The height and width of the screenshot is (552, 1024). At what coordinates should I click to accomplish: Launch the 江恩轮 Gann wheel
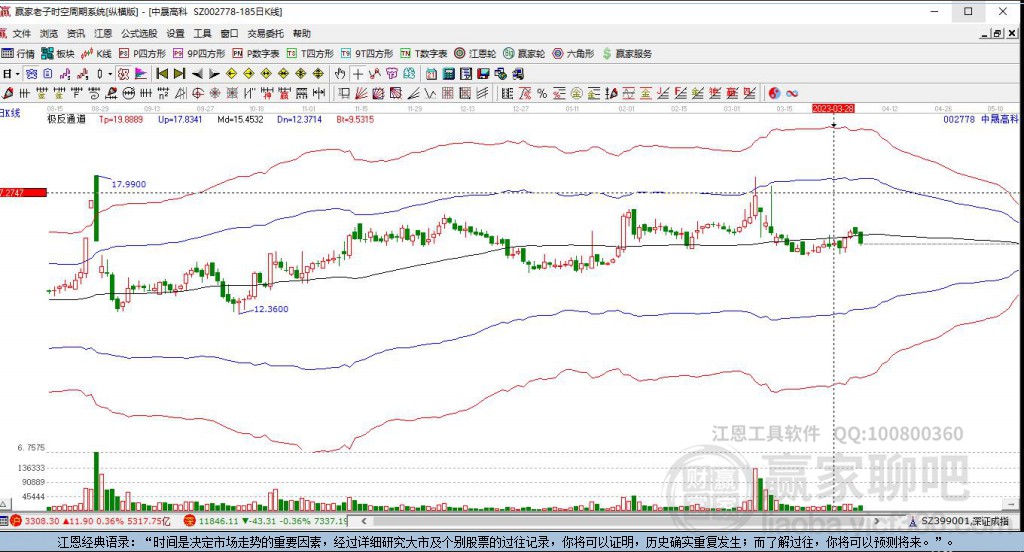click(475, 54)
